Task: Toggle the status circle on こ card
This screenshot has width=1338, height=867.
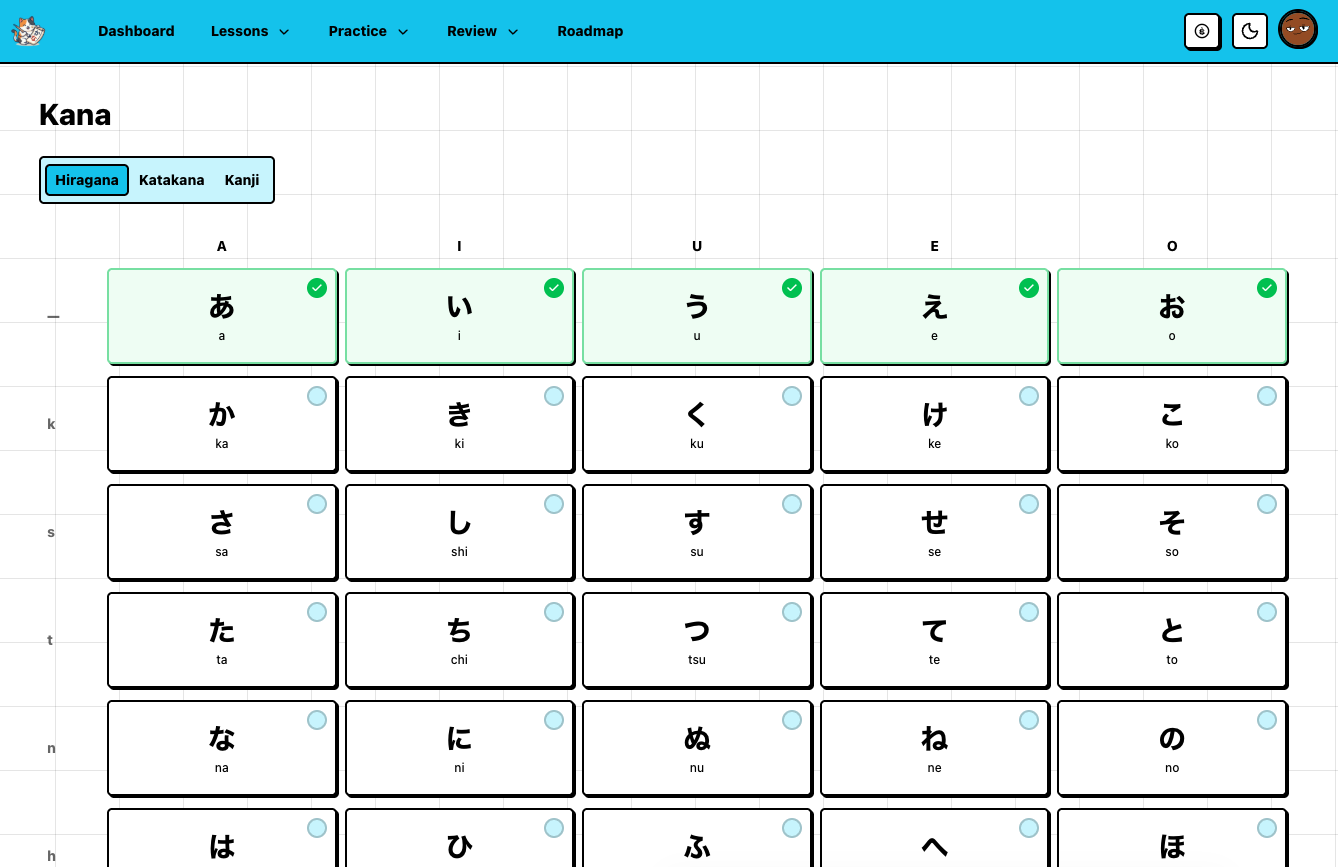Action: [x=1267, y=396]
